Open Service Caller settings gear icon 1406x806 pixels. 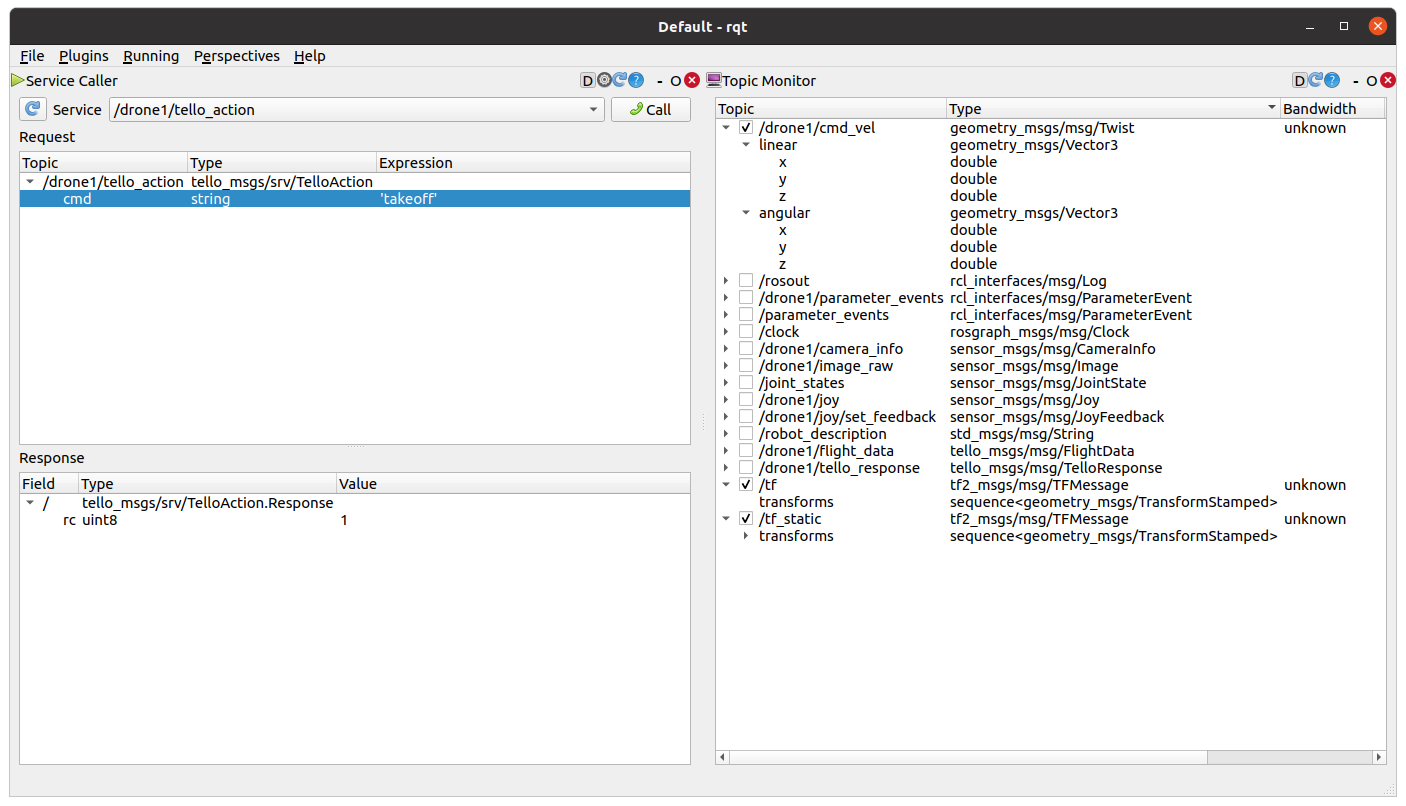(604, 80)
